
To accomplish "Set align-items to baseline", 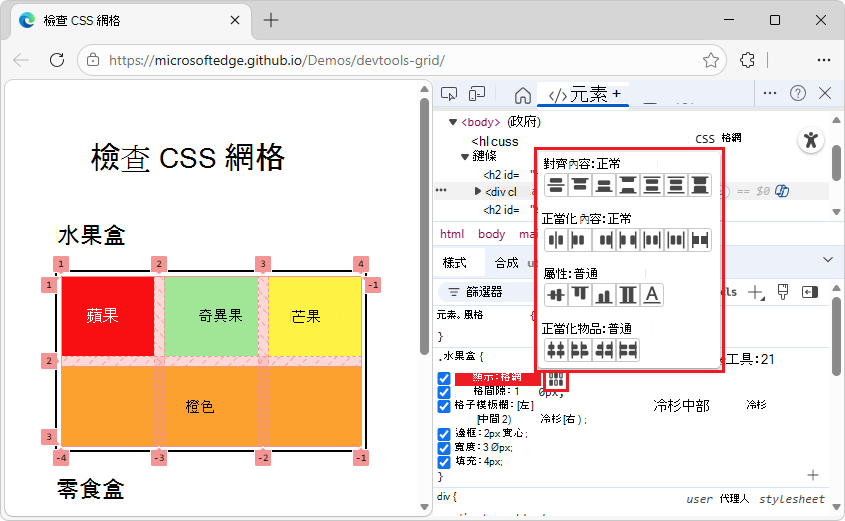I will click(x=652, y=295).
